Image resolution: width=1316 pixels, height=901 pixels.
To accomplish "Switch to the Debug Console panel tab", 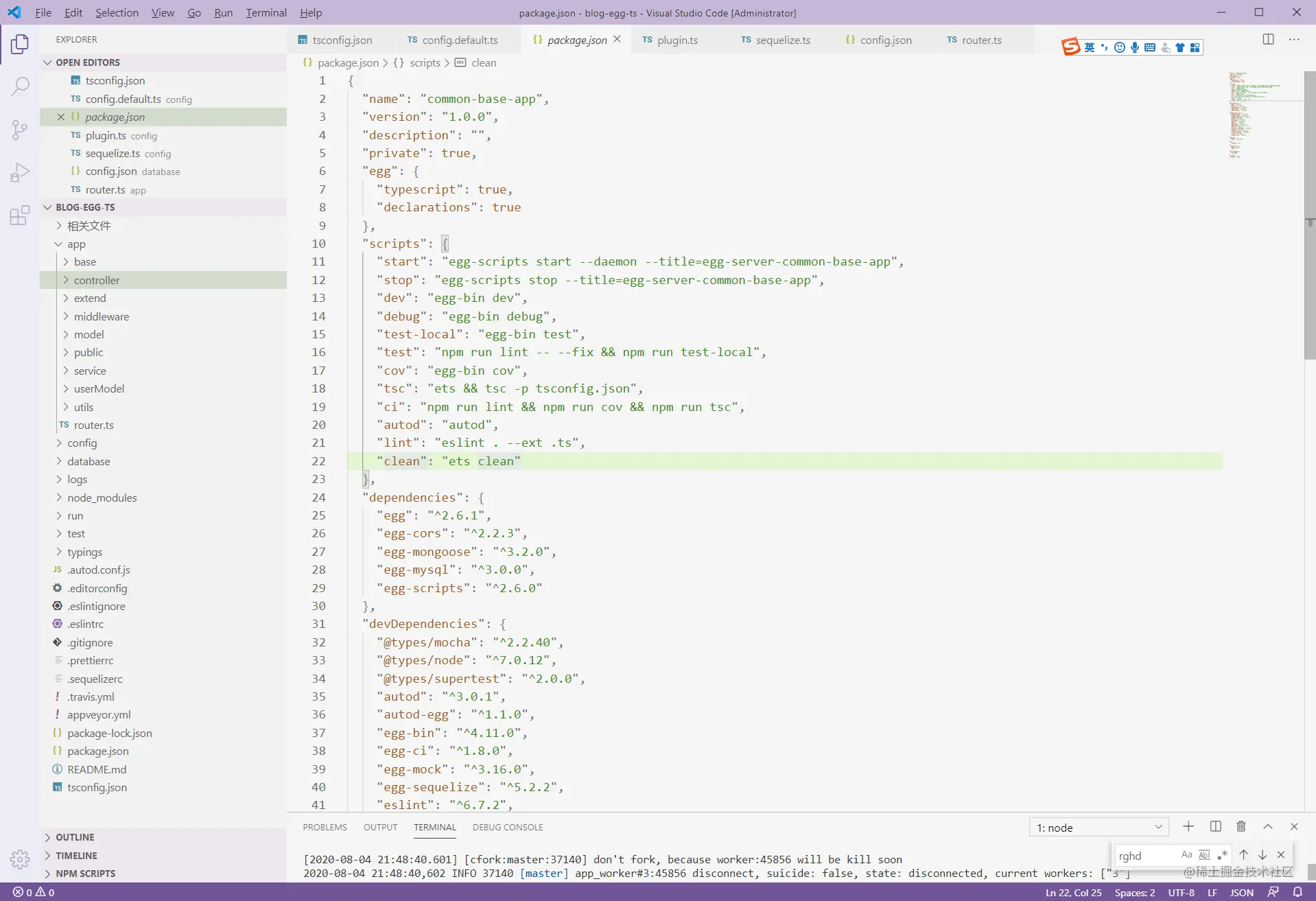I will (x=508, y=827).
